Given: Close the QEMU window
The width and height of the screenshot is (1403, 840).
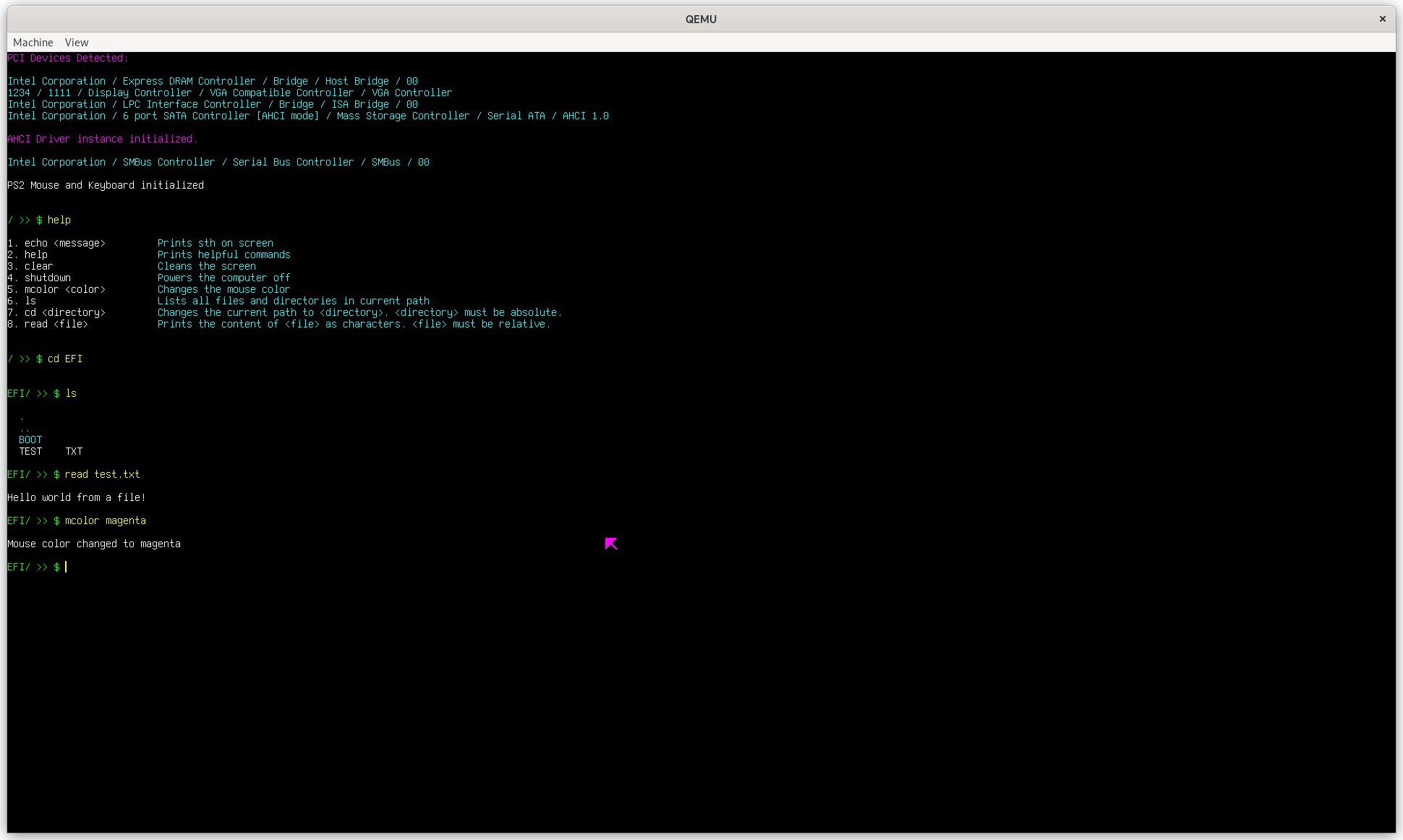Looking at the screenshot, I should tap(1382, 19).
